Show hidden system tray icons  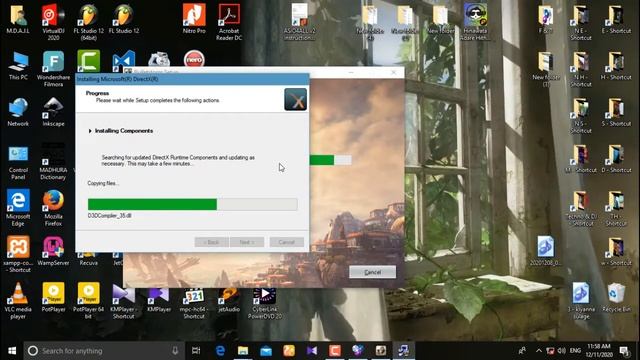pyautogui.click(x=539, y=351)
